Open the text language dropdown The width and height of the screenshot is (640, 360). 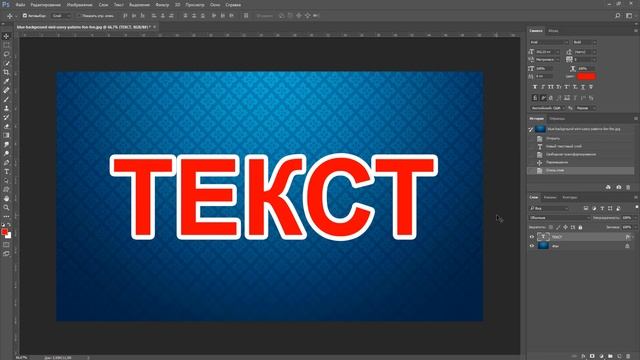point(547,108)
